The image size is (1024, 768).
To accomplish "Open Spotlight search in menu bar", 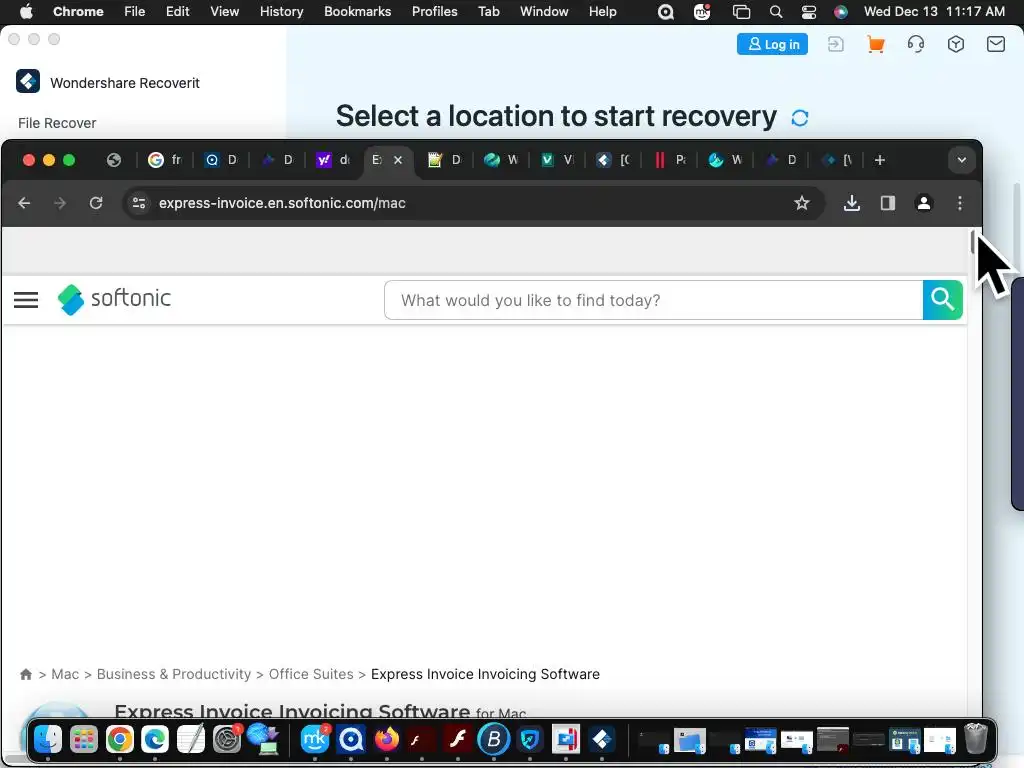I will click(x=775, y=11).
